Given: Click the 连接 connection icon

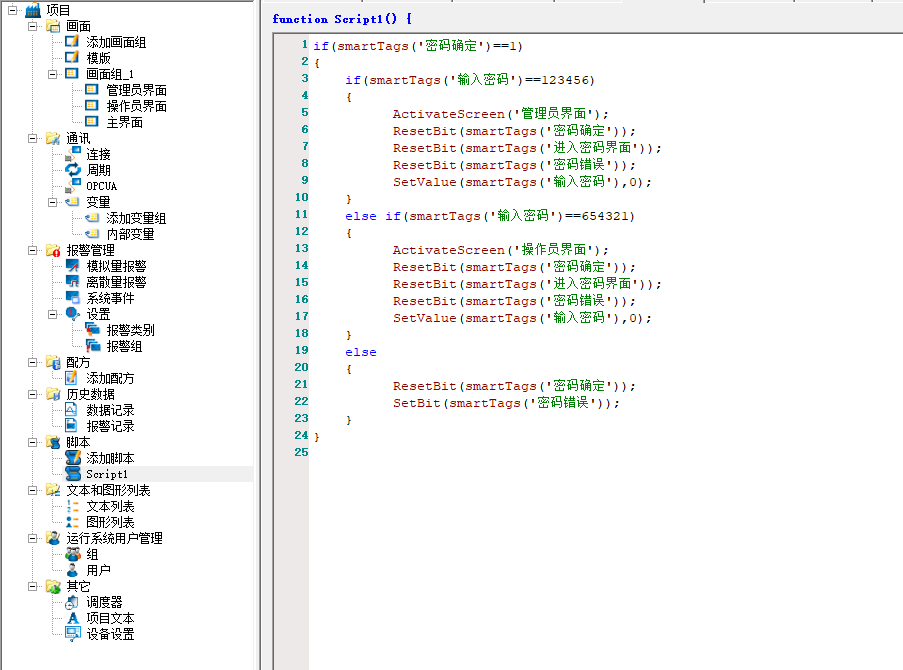Looking at the screenshot, I should pos(73,154).
